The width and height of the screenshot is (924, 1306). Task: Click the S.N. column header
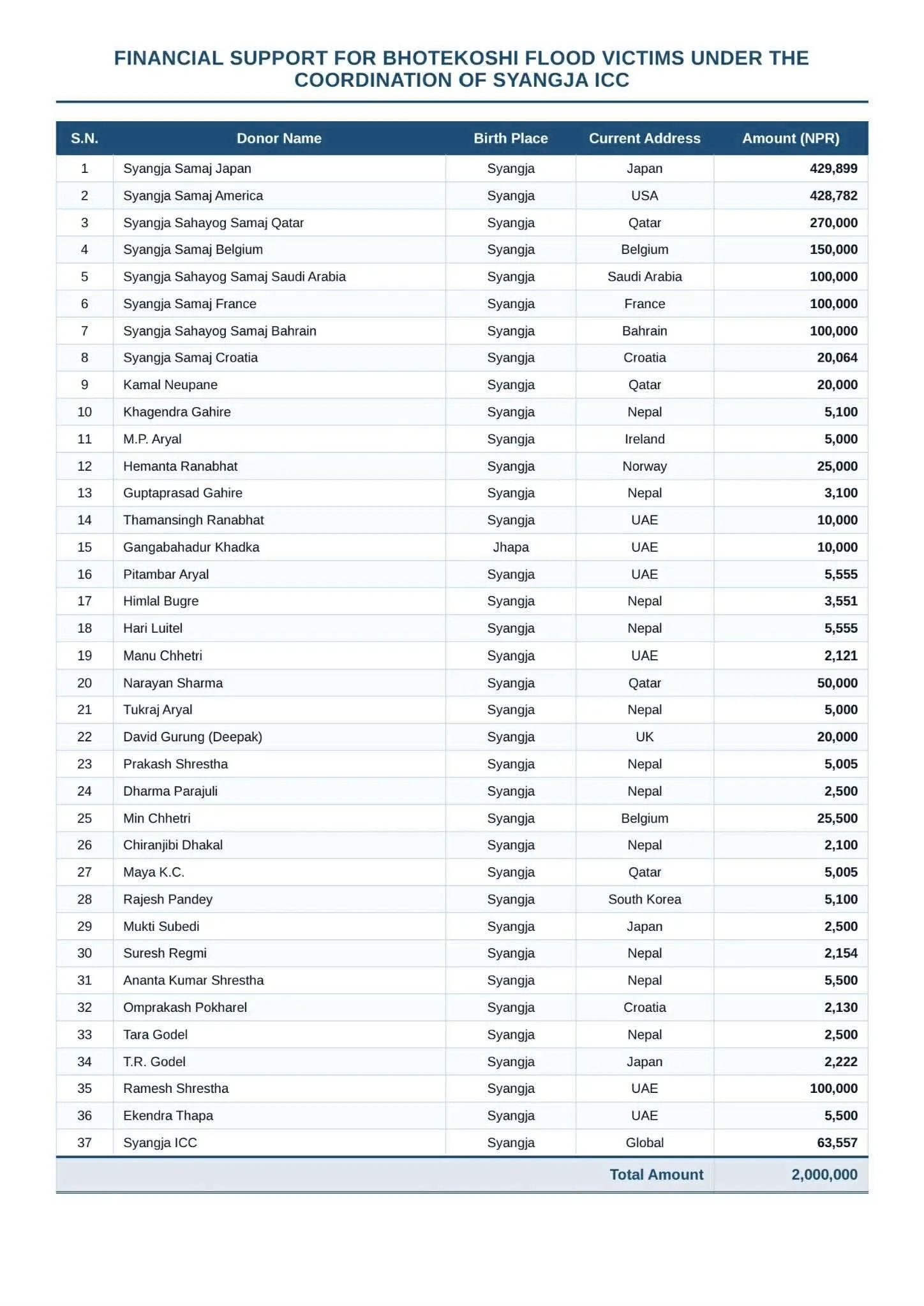(84, 138)
